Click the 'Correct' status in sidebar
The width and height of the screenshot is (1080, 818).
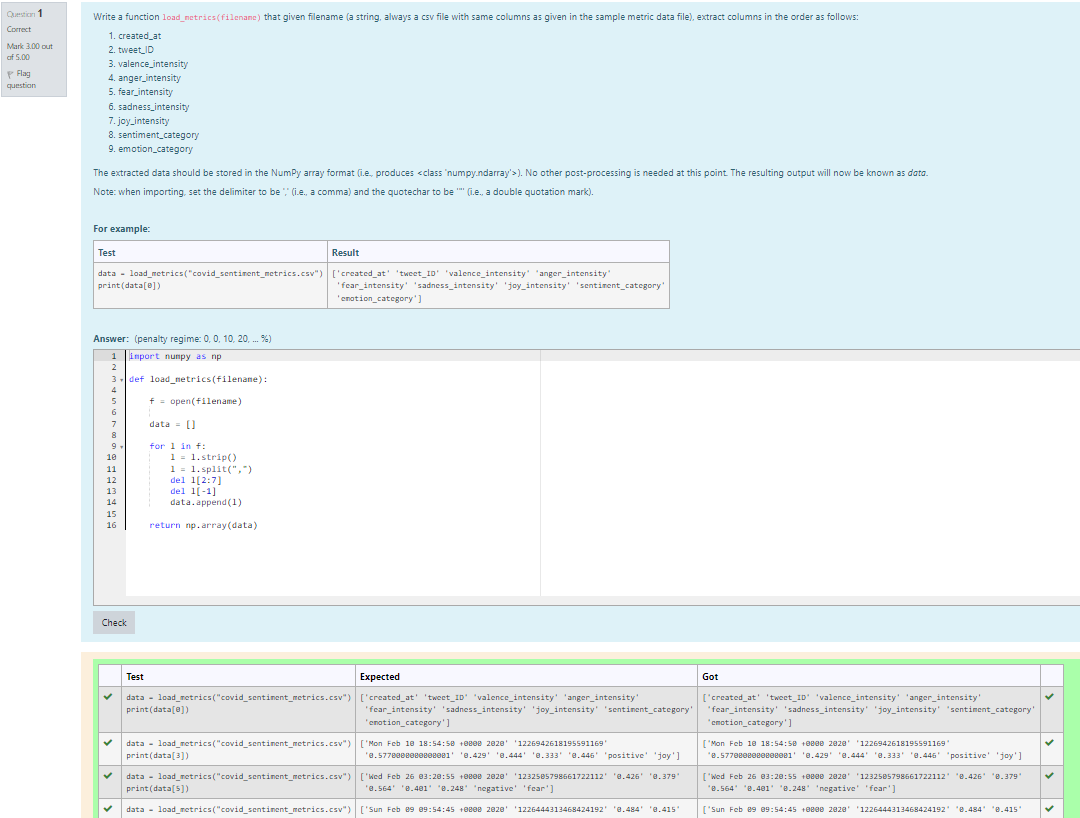[x=19, y=29]
